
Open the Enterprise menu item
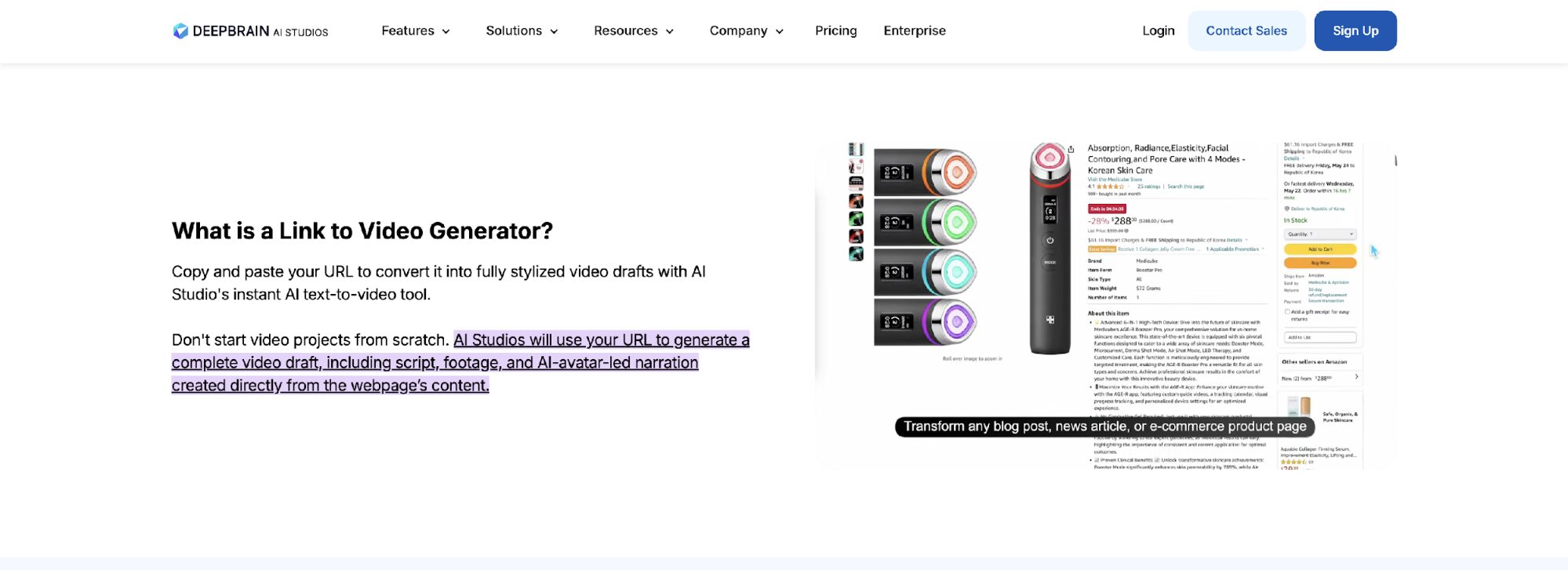(914, 31)
